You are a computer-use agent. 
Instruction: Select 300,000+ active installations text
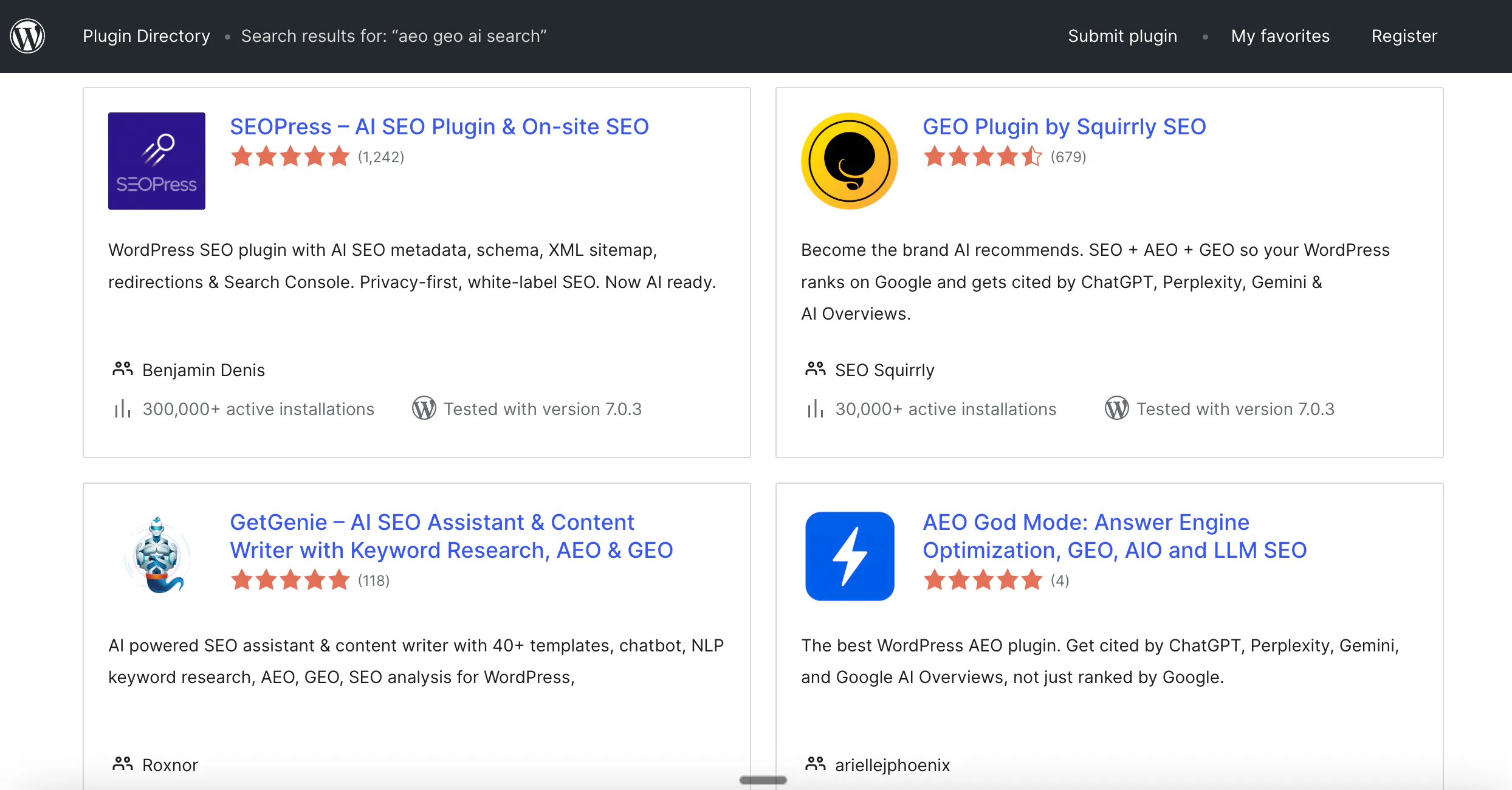pos(258,409)
